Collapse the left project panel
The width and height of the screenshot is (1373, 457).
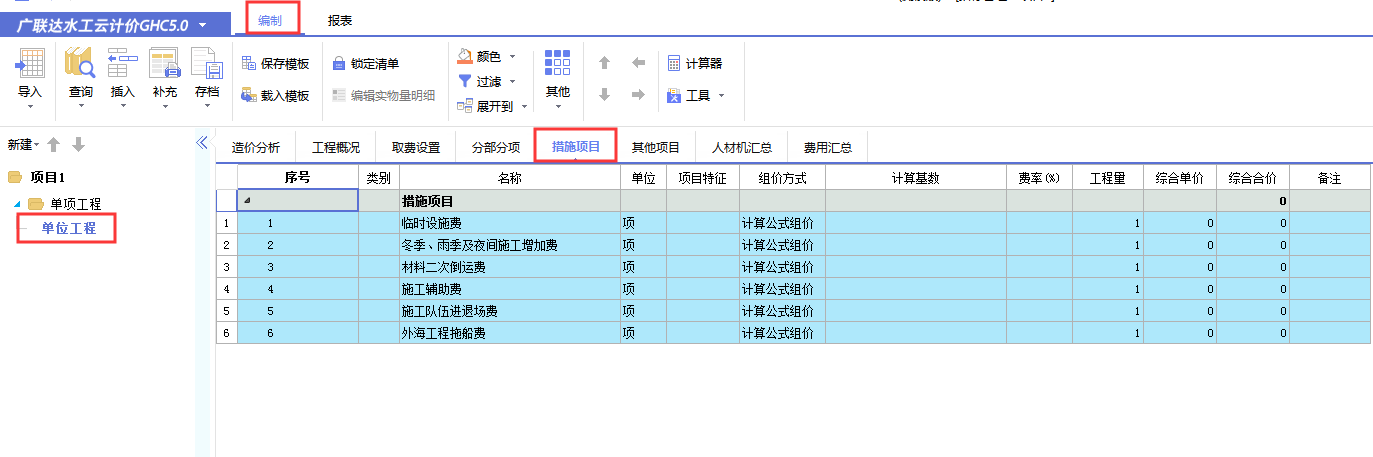coord(201,143)
